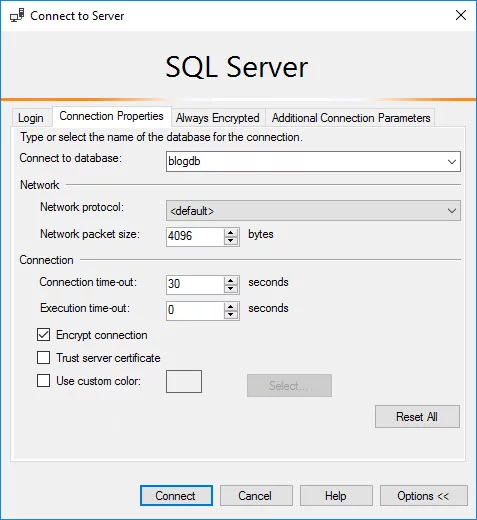Expand the Connect to database dropdown arrow
This screenshot has height=520, width=477.
(452, 162)
